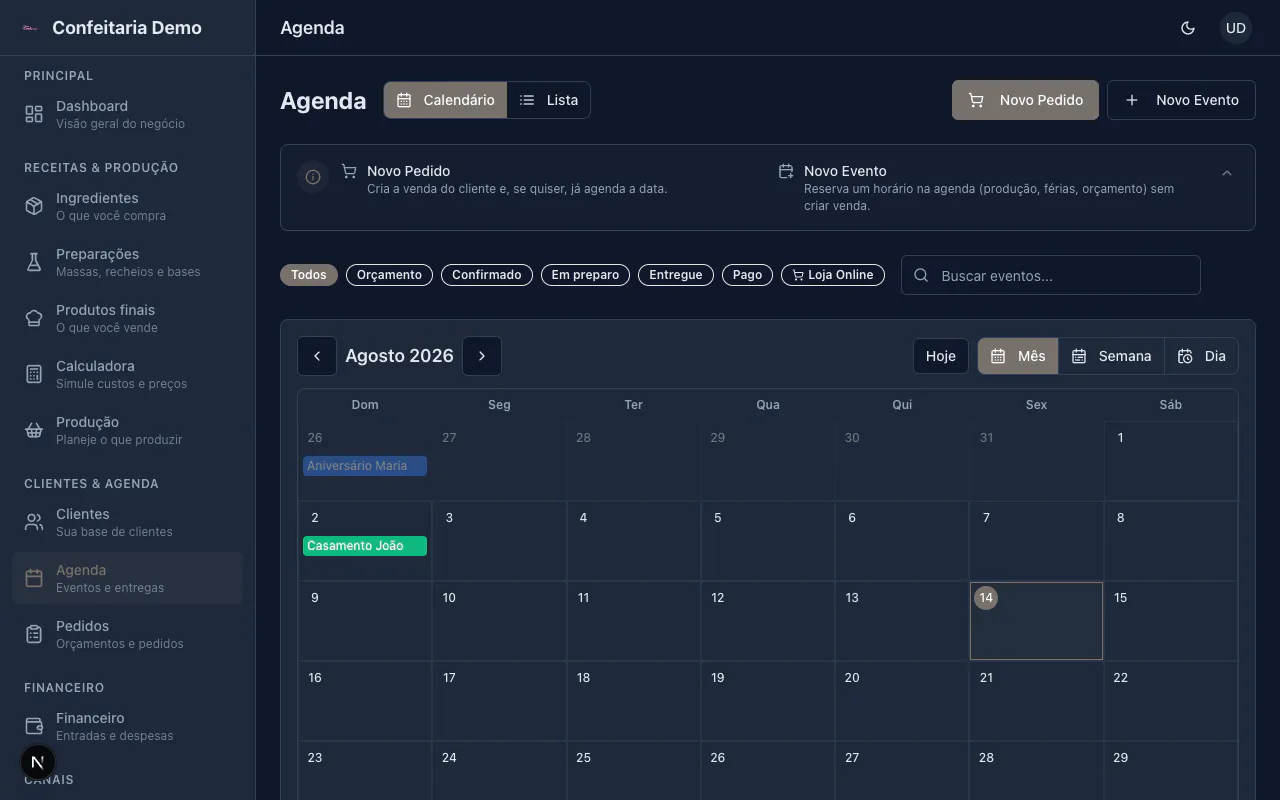This screenshot has height=800, width=1280.
Task: Click the Produção basket icon
Action: coord(34,430)
